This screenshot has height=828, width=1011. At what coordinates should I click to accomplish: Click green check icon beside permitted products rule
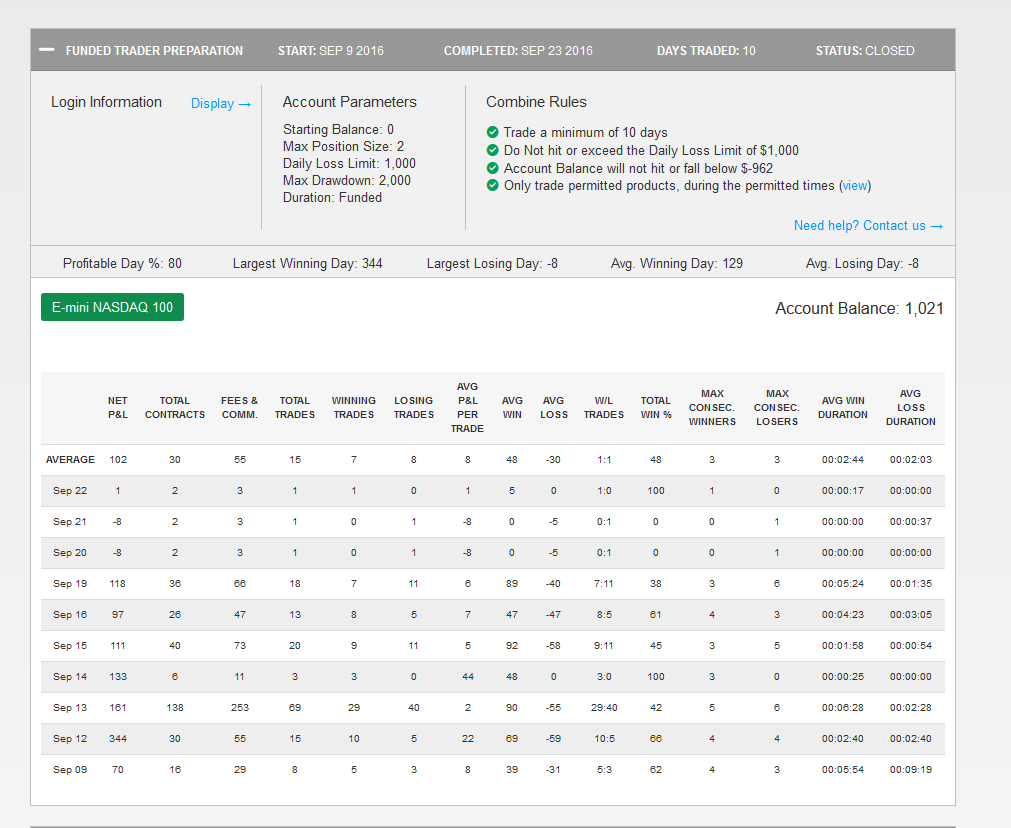[x=493, y=186]
